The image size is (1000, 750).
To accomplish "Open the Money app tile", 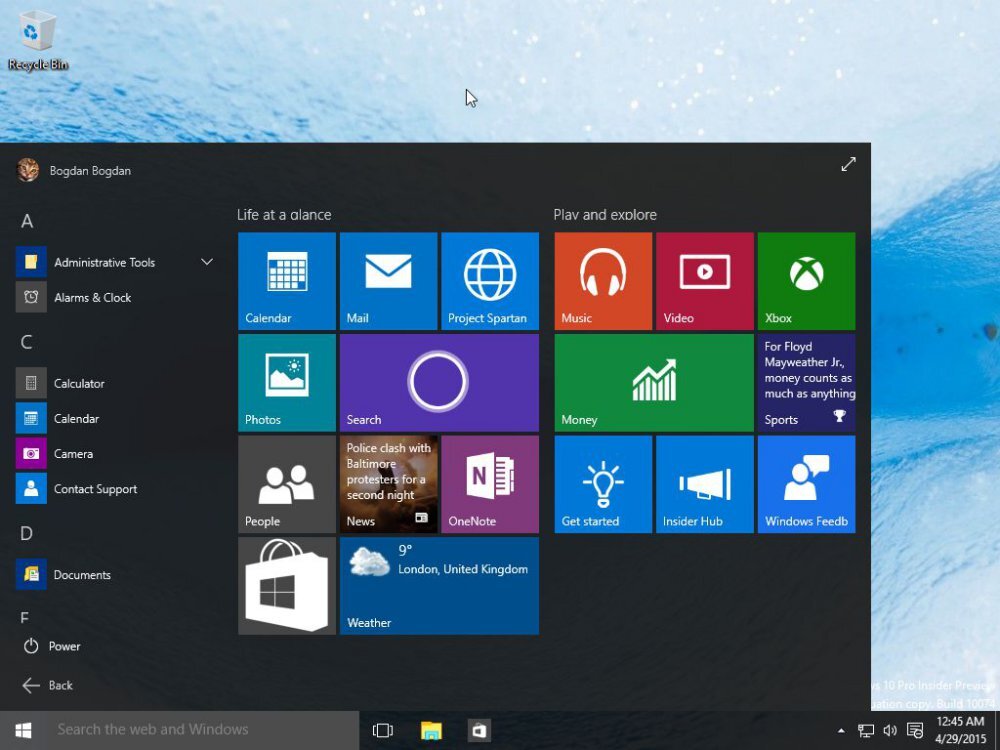I will (653, 383).
